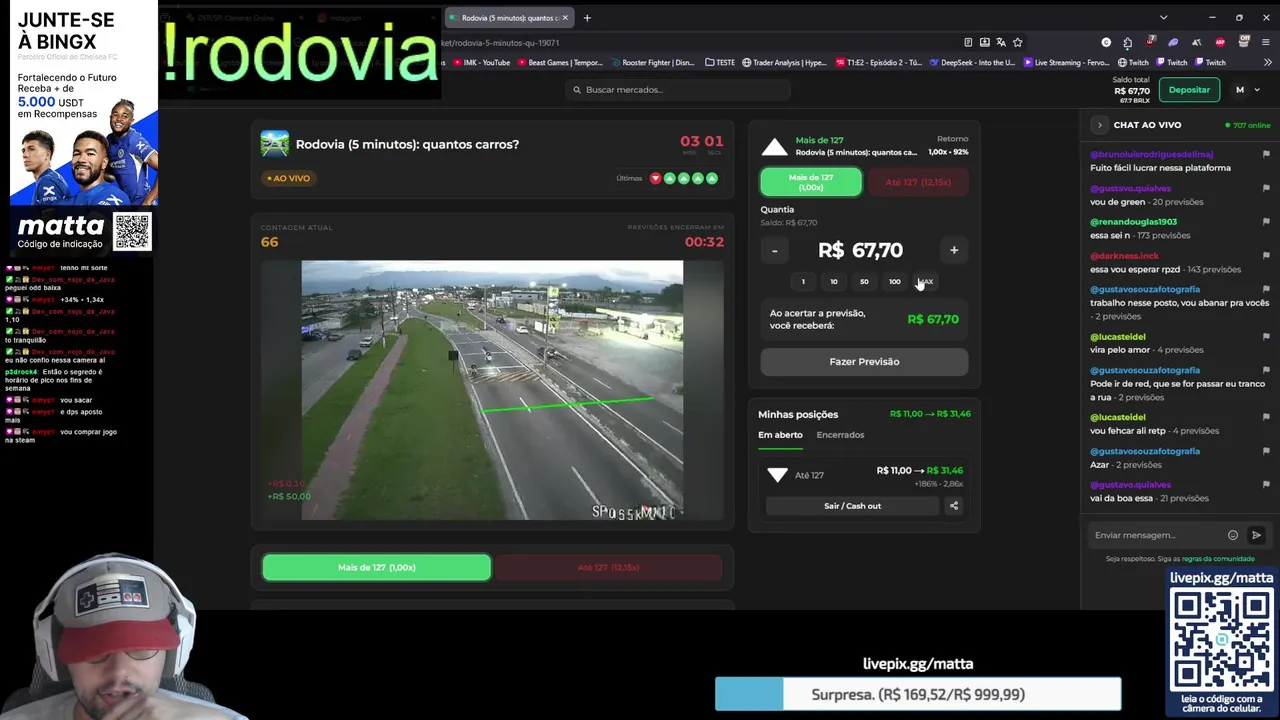Open reader view icon in address bar
The height and width of the screenshot is (720, 1280).
pos(968,42)
